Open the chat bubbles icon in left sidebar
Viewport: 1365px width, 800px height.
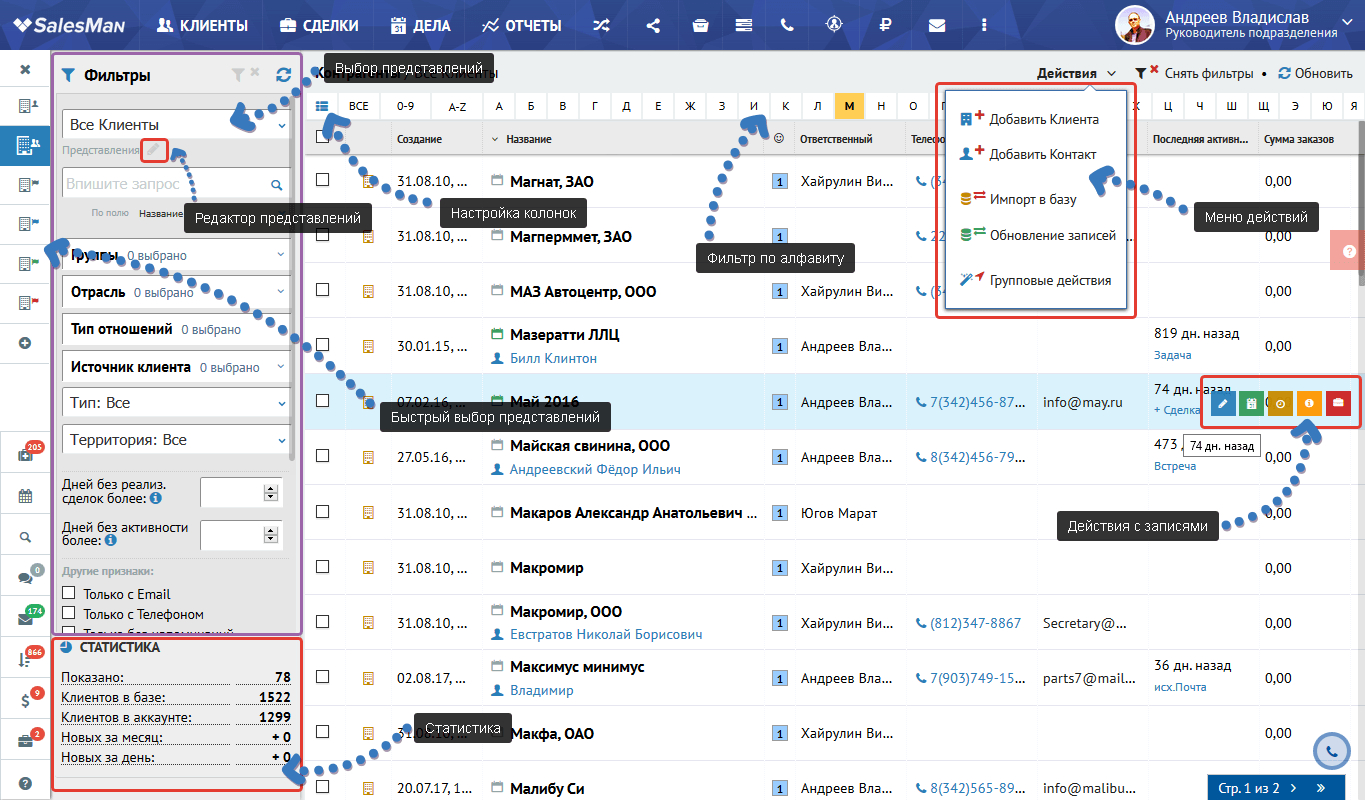25,578
